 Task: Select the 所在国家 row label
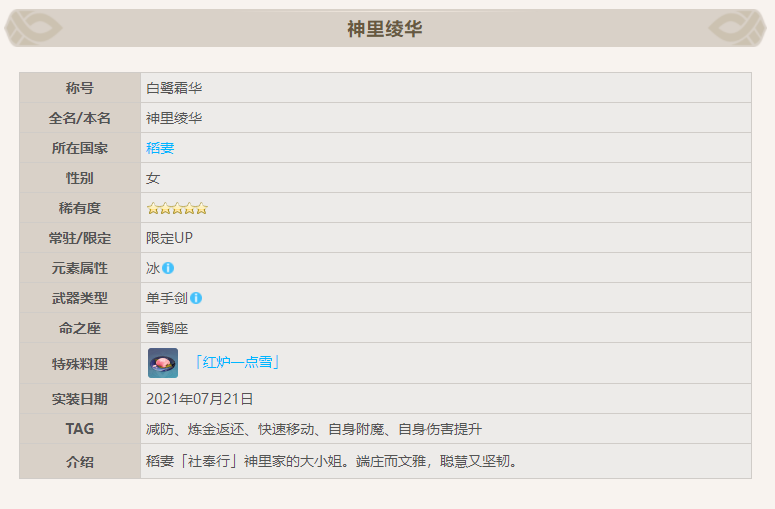80,148
